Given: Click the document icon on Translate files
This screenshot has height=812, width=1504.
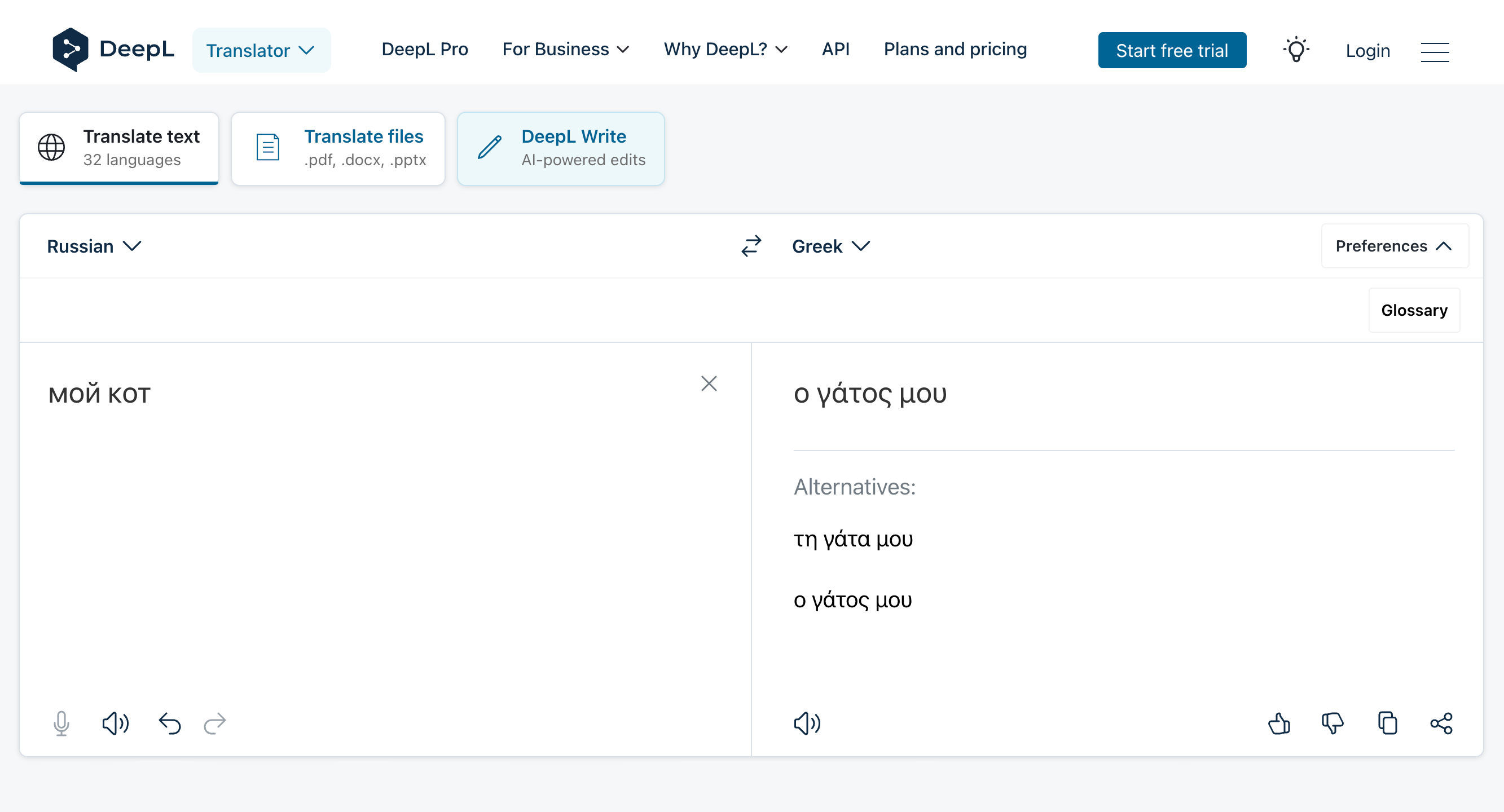Looking at the screenshot, I should (x=268, y=147).
